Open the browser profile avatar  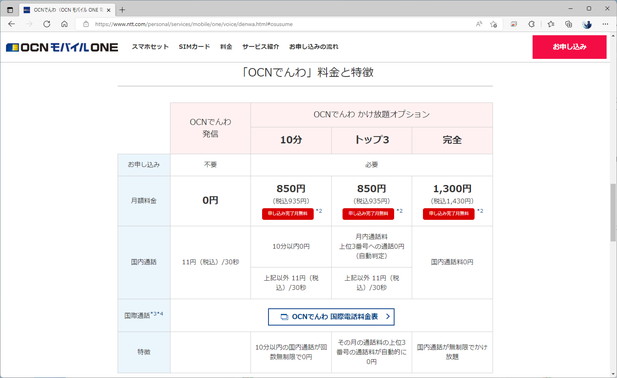[x=587, y=24]
